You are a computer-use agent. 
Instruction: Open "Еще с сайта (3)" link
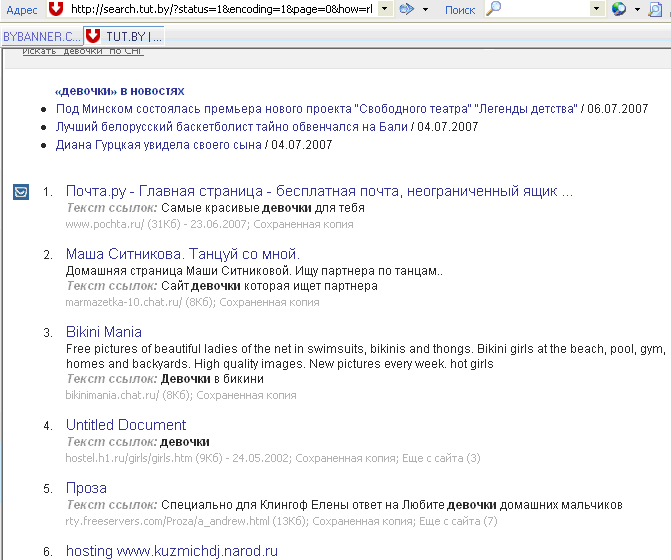point(441,458)
